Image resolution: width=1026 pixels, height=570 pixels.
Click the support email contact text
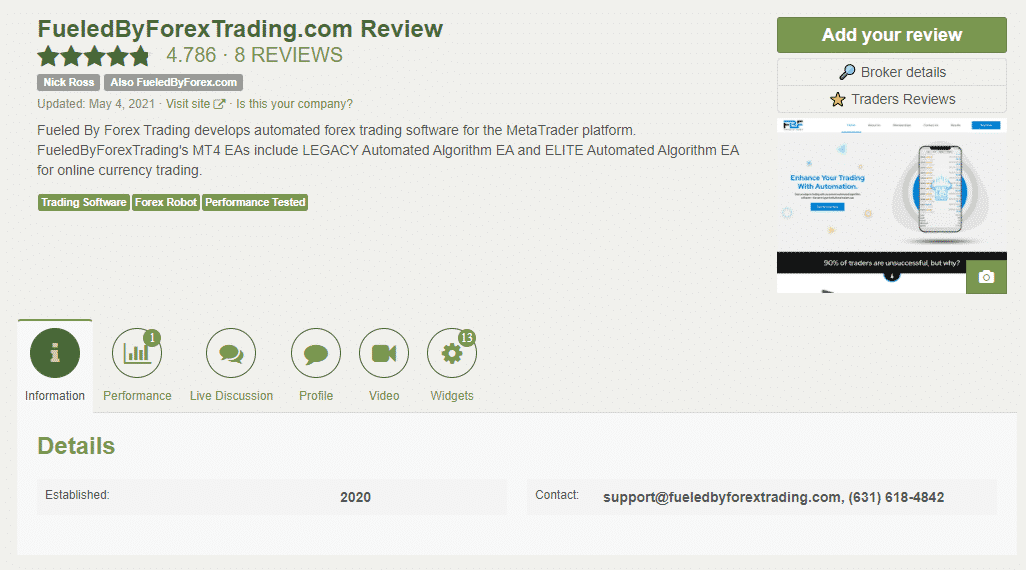pos(722,497)
